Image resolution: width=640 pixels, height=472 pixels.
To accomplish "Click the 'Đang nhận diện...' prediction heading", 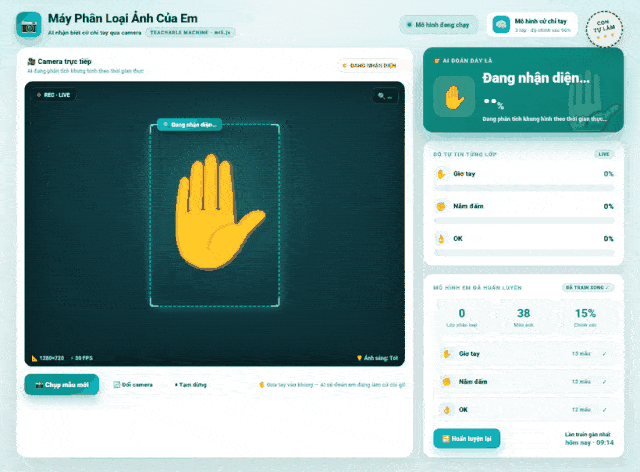I will click(536, 78).
